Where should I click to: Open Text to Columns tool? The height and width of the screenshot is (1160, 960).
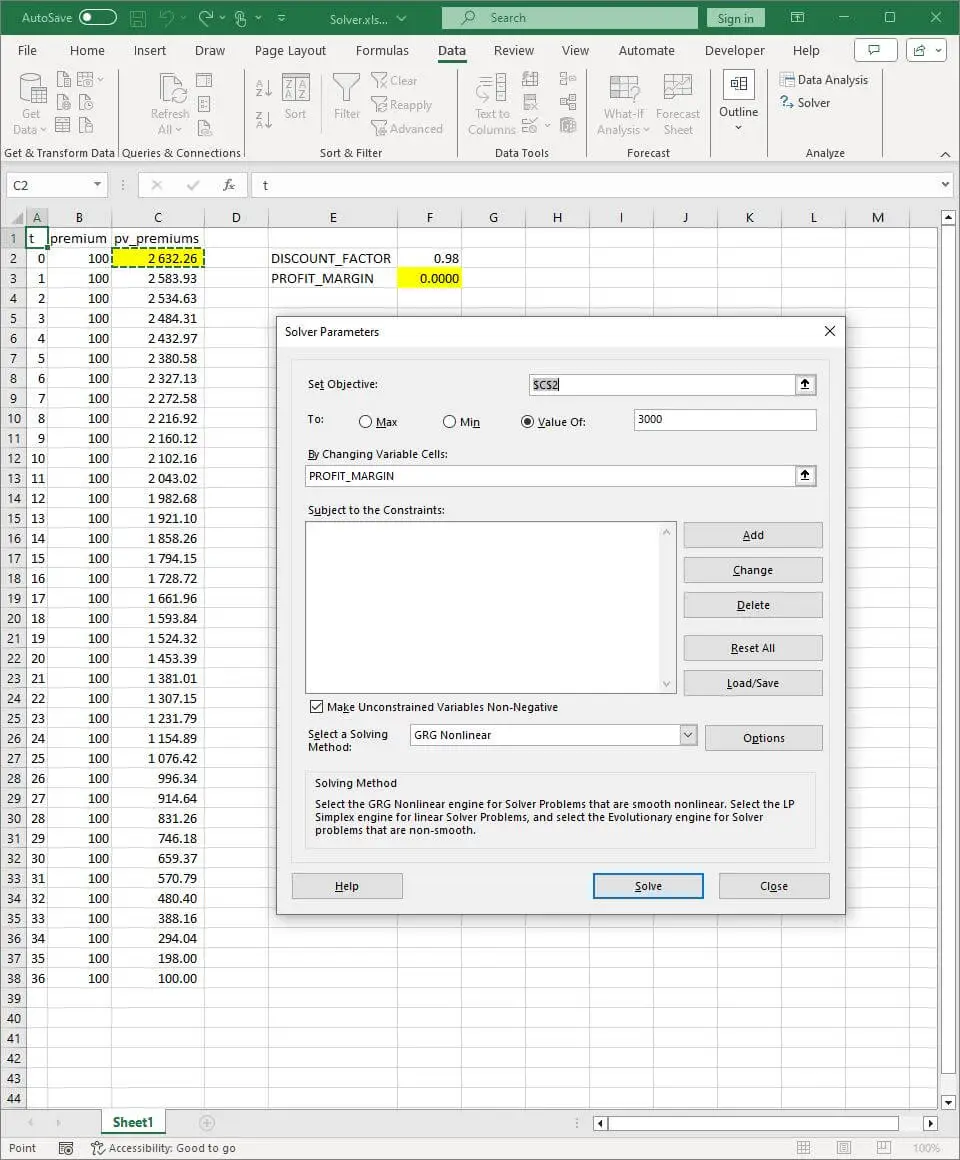492,104
